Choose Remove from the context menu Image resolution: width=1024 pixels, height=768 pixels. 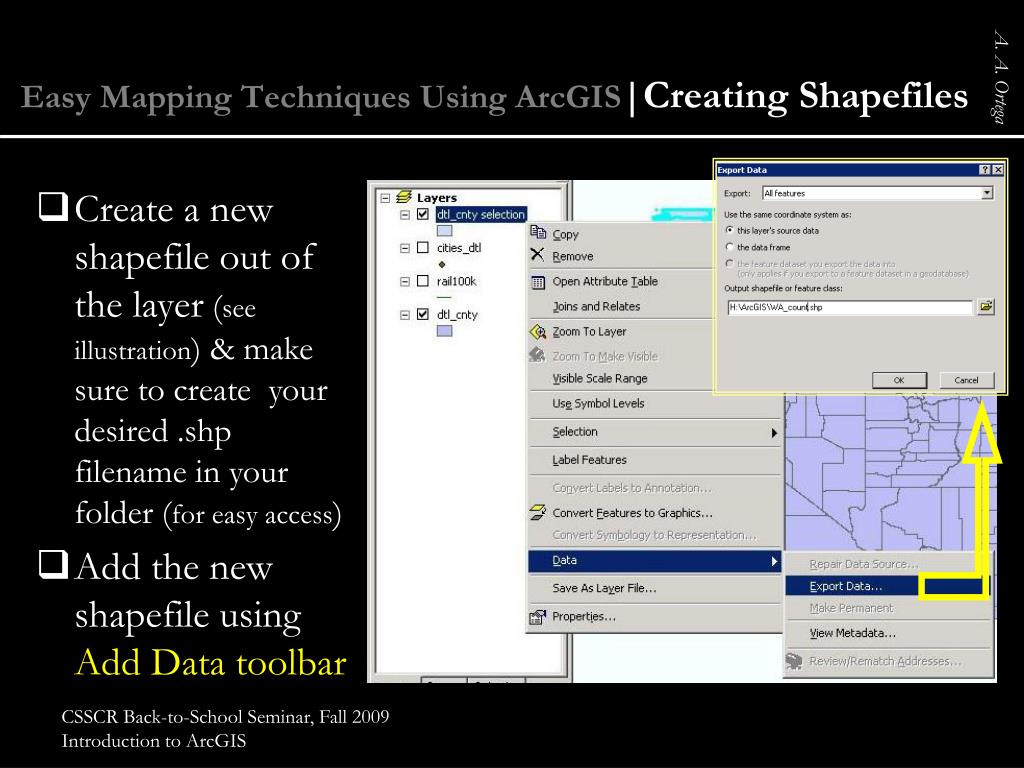[x=573, y=257]
